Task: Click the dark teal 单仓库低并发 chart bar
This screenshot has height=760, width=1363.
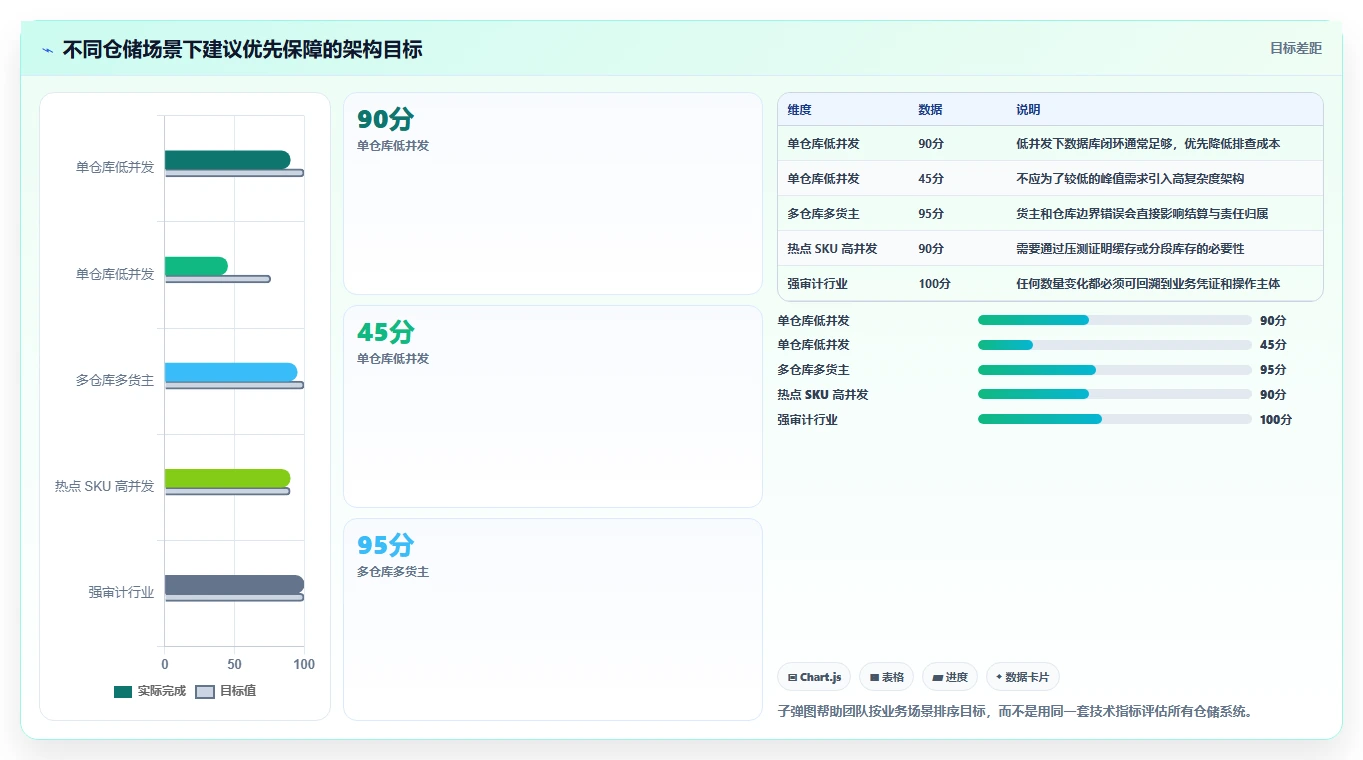Action: click(227, 160)
